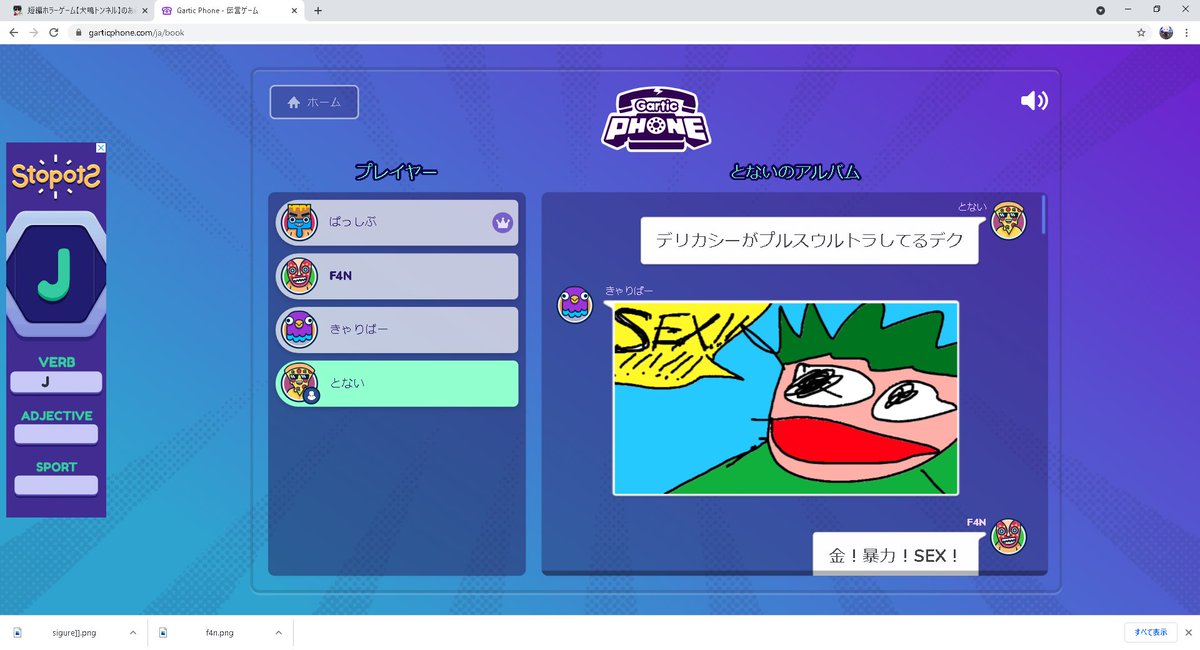Open the browser profile avatar
The height and width of the screenshot is (650, 1200).
tap(1166, 32)
